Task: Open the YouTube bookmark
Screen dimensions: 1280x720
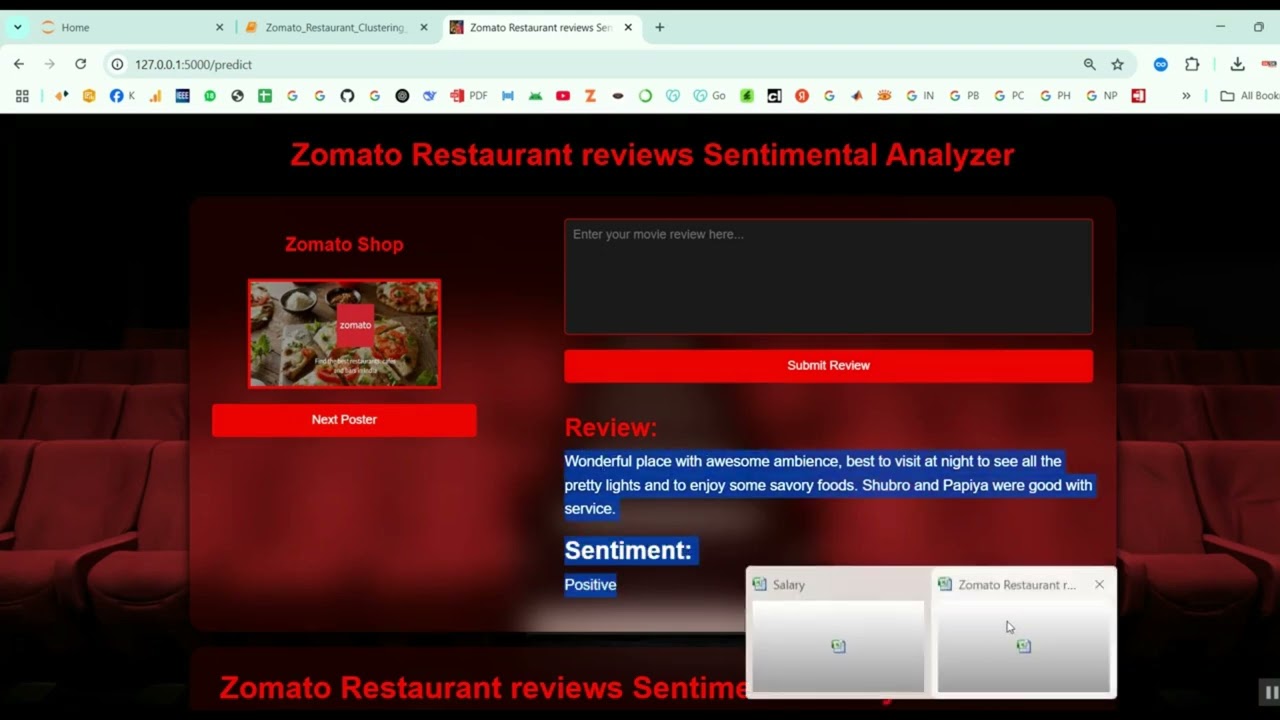Action: tap(563, 96)
